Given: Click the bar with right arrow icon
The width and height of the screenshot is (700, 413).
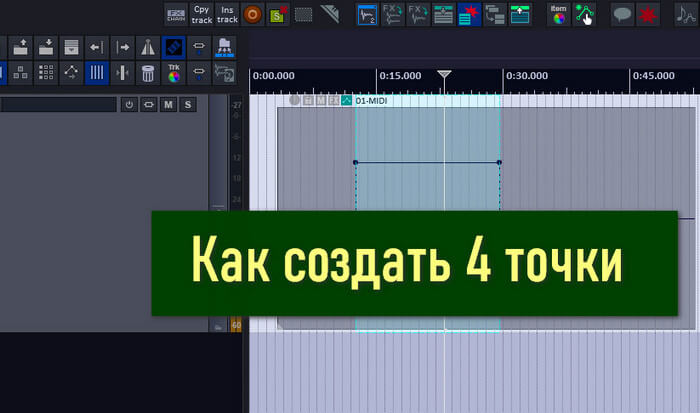Looking at the screenshot, I should pos(122,47).
